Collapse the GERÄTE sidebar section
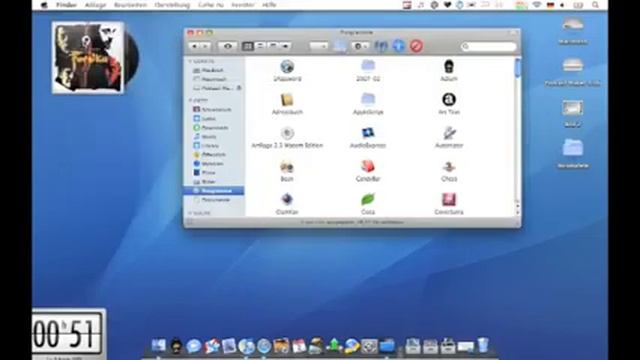Image resolution: width=640 pixels, height=360 pixels. tap(190, 61)
